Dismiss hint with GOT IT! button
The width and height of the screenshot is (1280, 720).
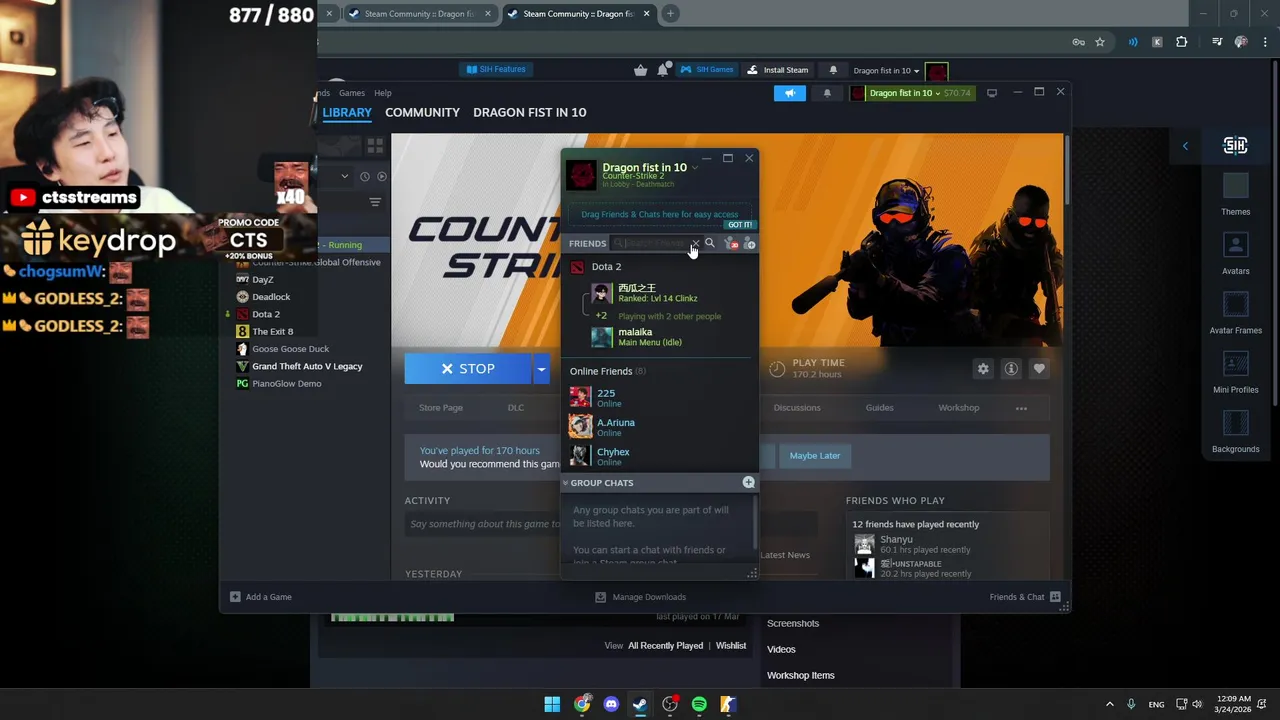pyautogui.click(x=740, y=225)
